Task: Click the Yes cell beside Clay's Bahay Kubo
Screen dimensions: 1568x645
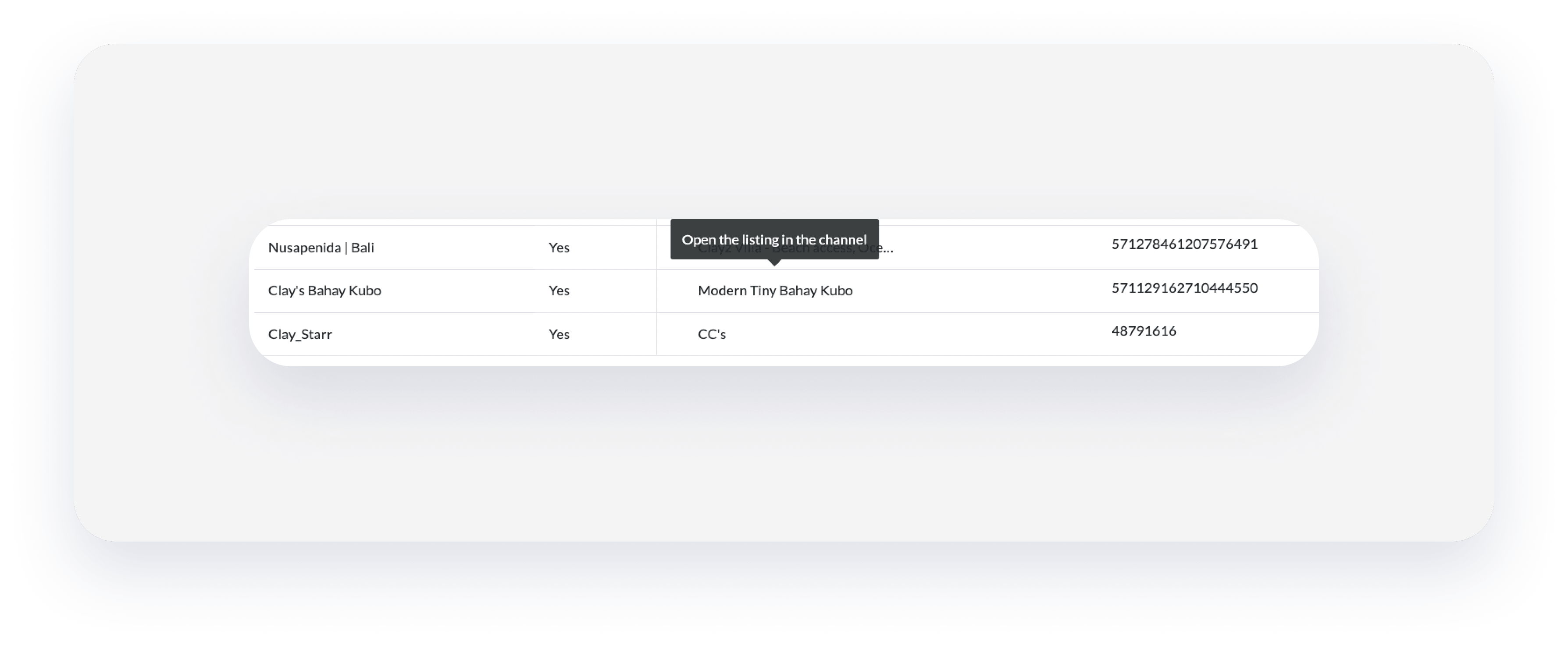Action: click(558, 291)
